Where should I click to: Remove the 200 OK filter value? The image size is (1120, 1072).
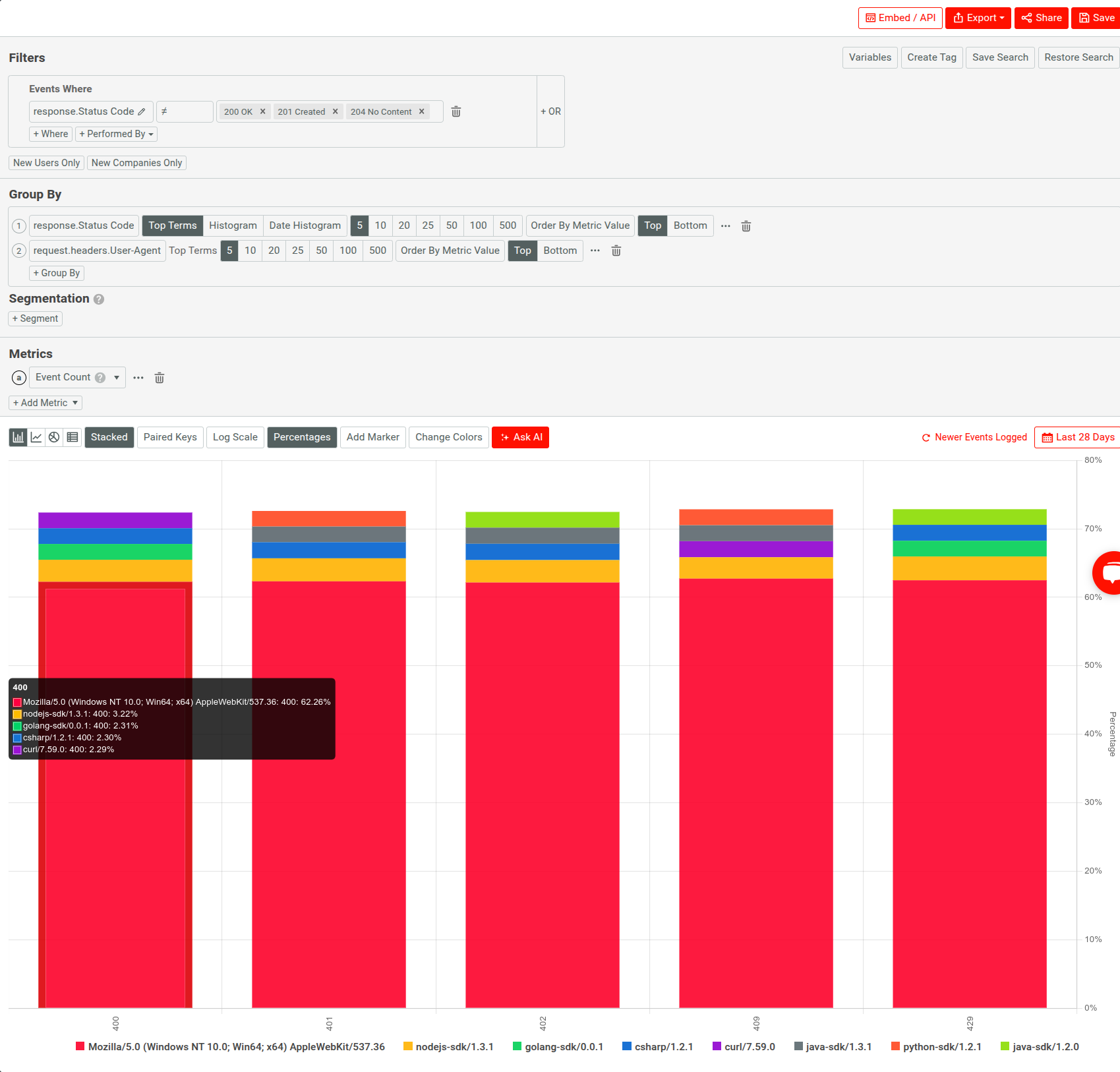click(262, 111)
